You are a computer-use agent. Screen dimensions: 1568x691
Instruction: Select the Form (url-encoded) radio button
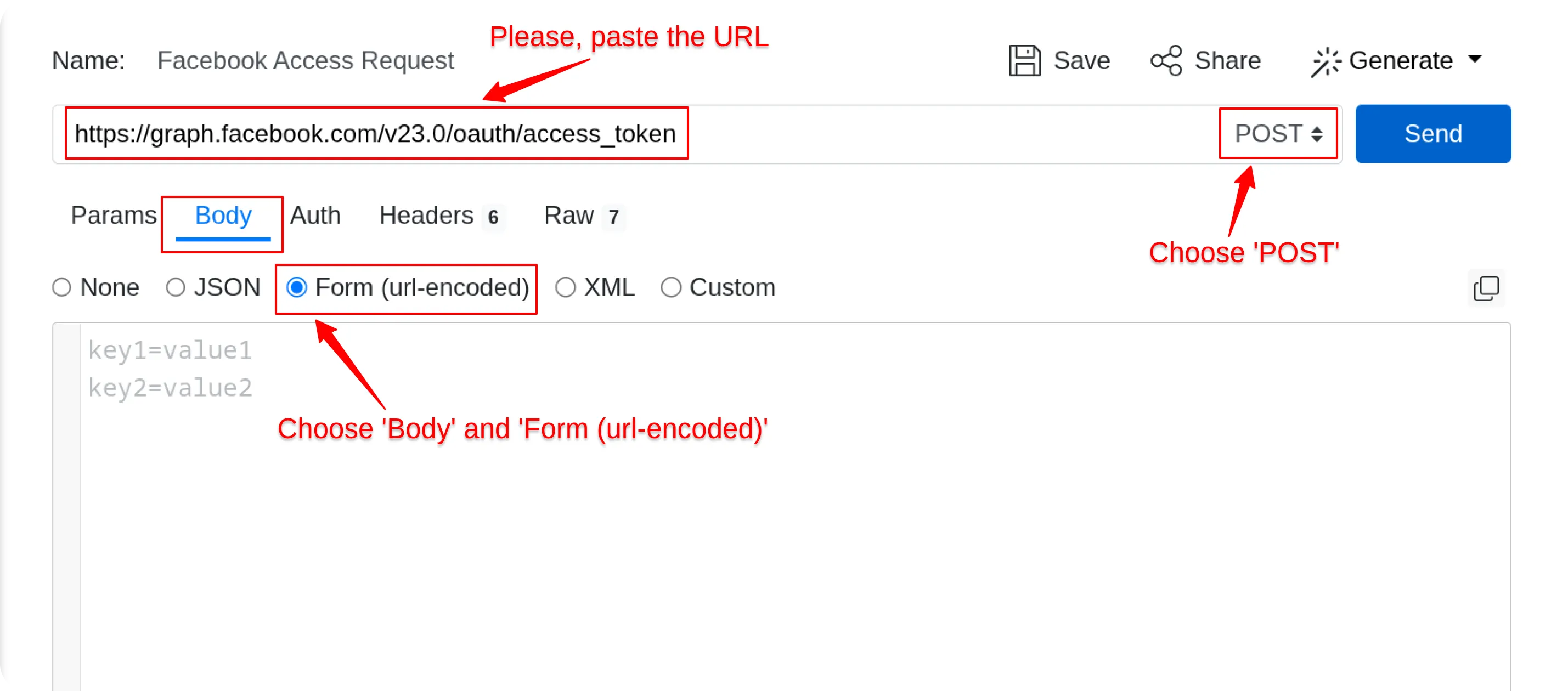(297, 287)
